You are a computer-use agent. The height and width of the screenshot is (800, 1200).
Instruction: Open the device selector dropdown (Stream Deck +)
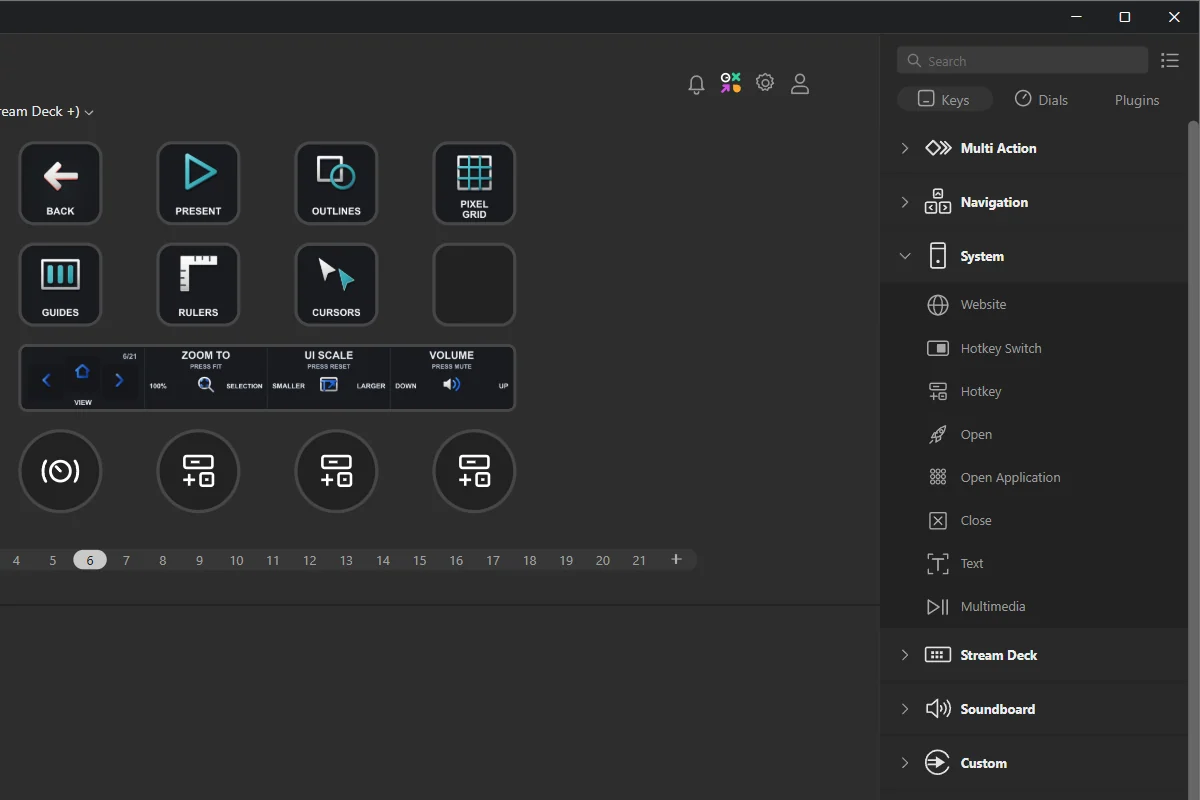click(x=46, y=112)
